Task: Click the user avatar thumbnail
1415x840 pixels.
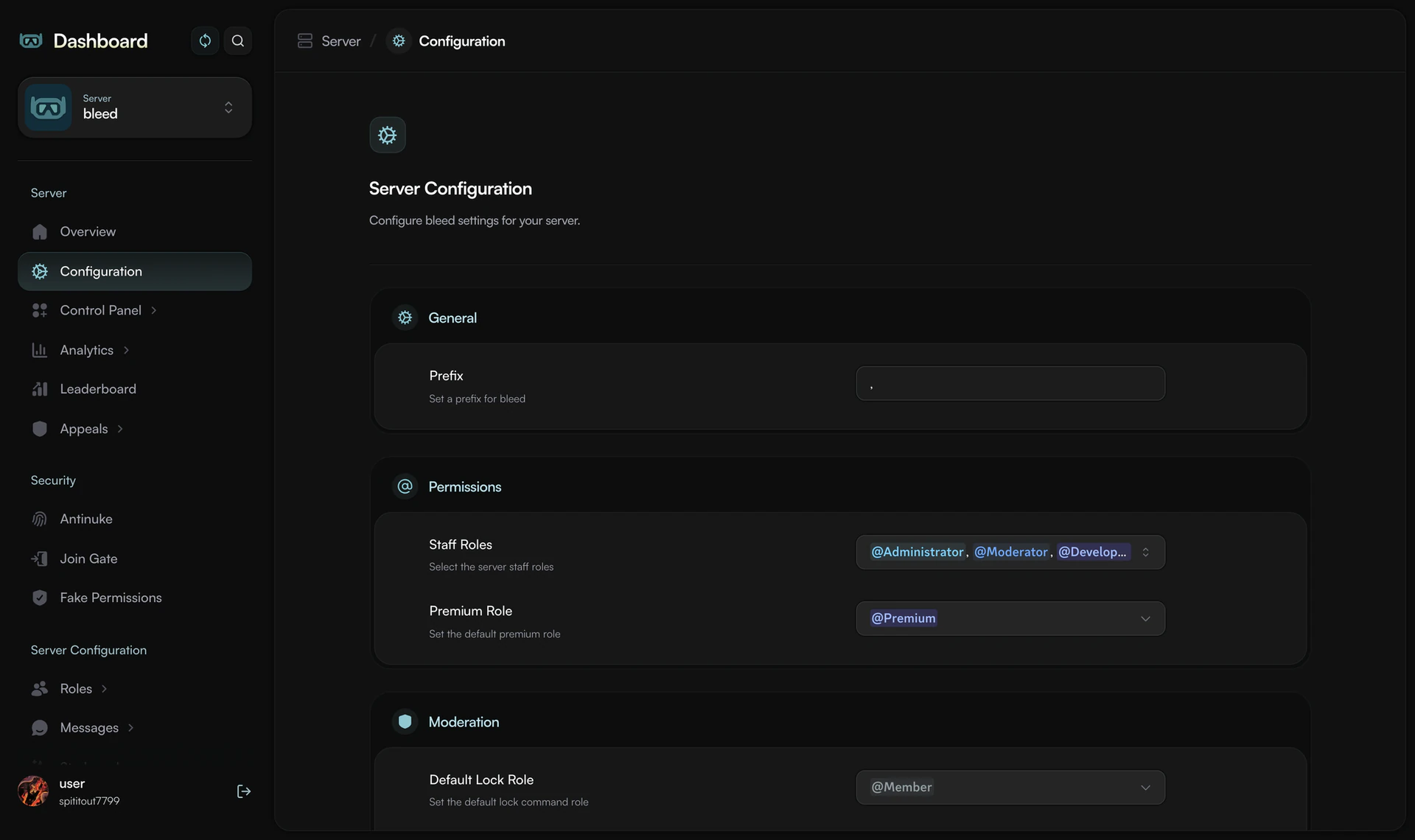Action: tap(33, 791)
